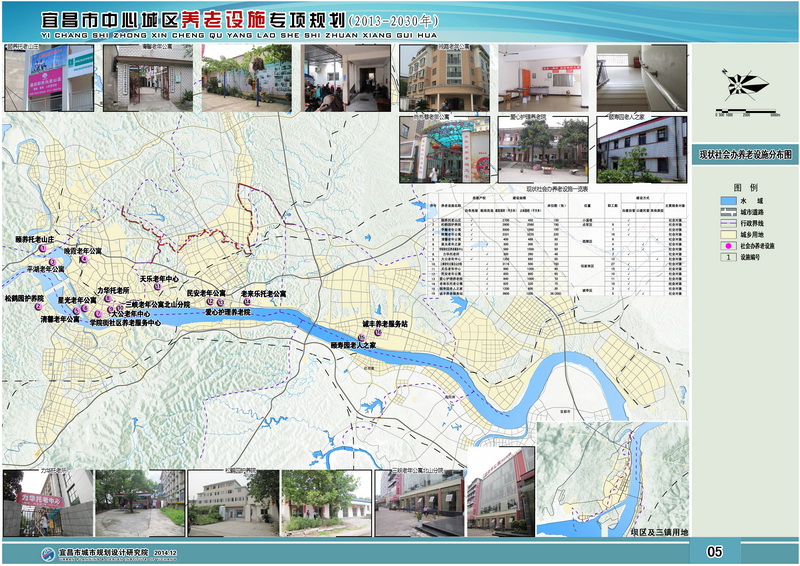Click the page number 05 box
This screenshot has height=566, width=800.
[714, 551]
